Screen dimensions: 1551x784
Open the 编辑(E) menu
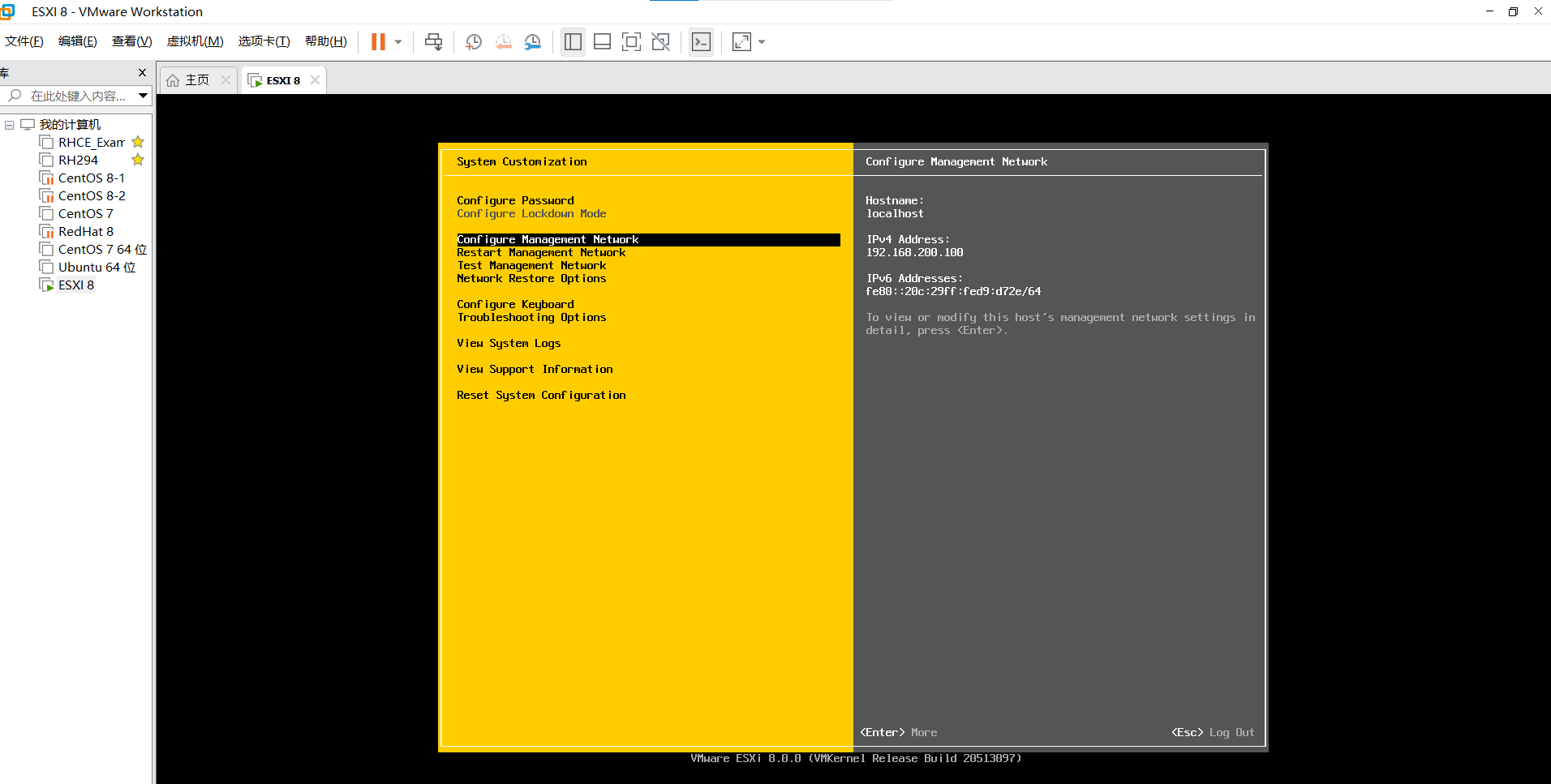click(77, 41)
